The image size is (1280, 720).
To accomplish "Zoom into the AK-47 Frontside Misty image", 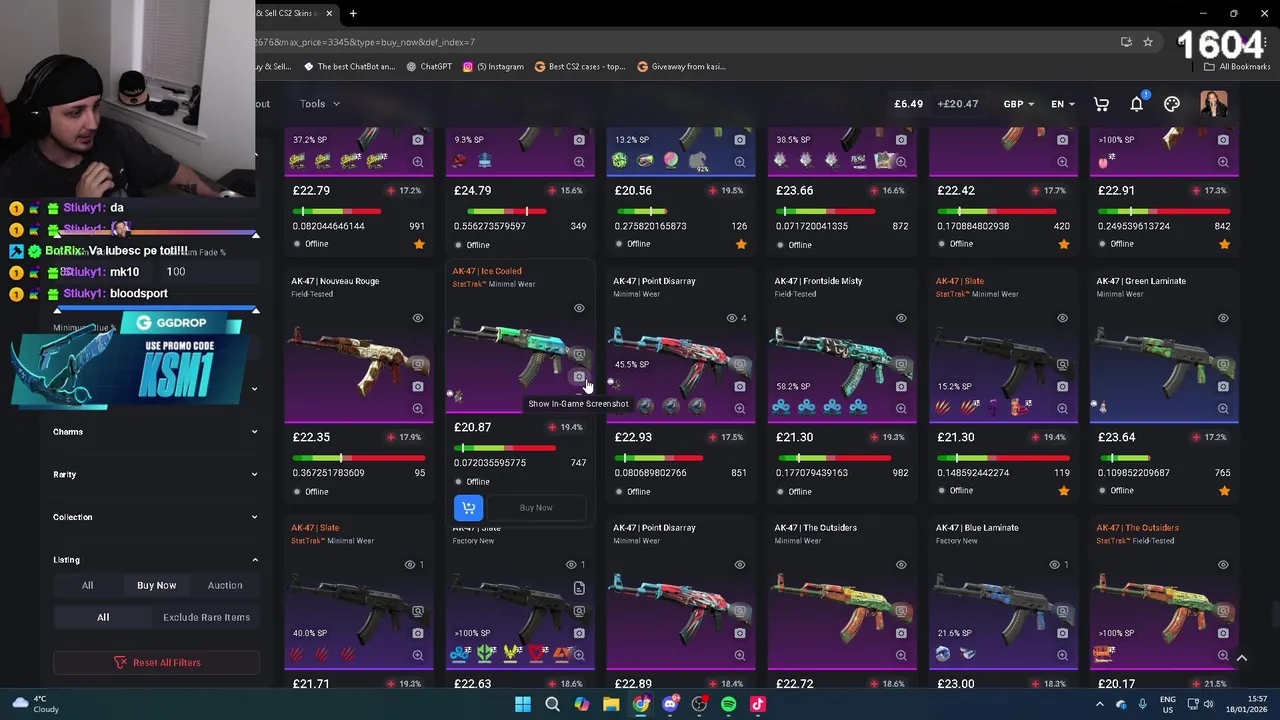I will coord(901,408).
